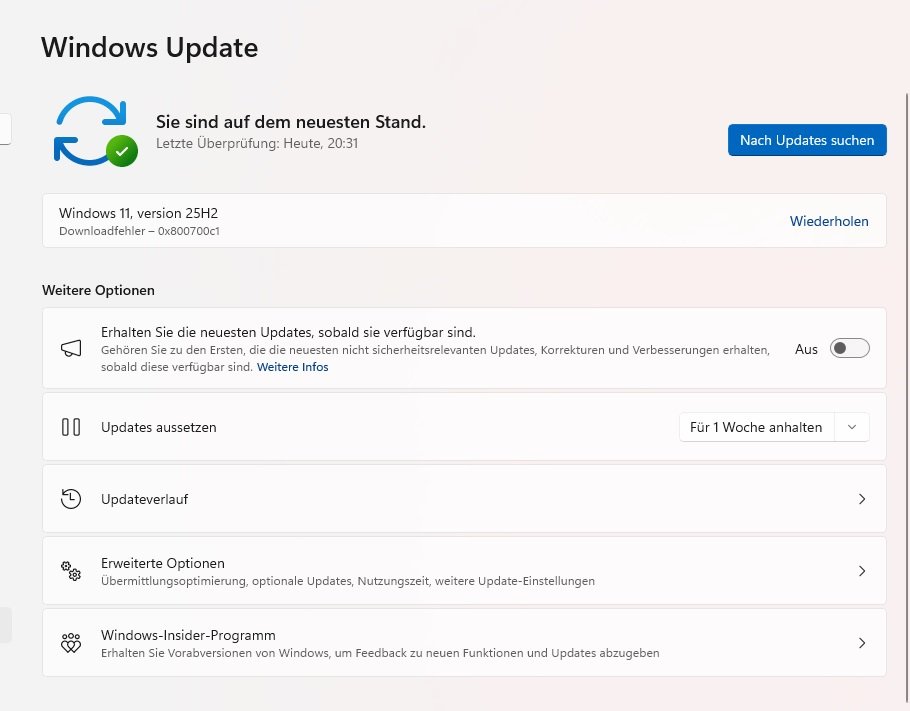Click the Sie sind auf dem neuesten Stand heading

pyautogui.click(x=291, y=122)
